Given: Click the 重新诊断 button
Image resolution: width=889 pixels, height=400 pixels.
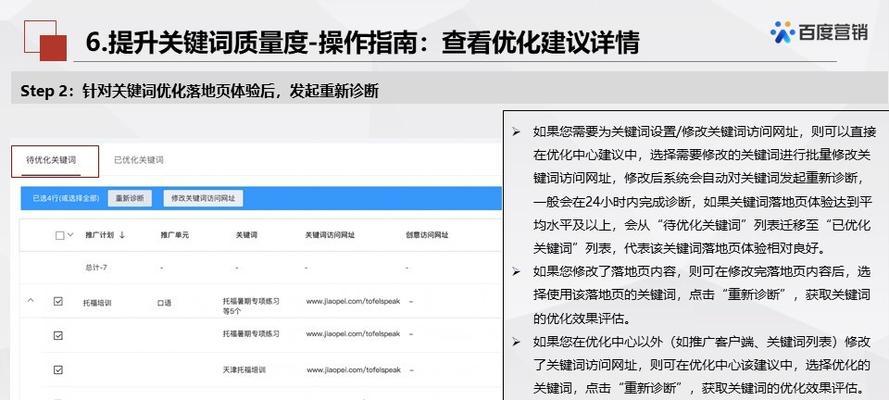Looking at the screenshot, I should (130, 198).
